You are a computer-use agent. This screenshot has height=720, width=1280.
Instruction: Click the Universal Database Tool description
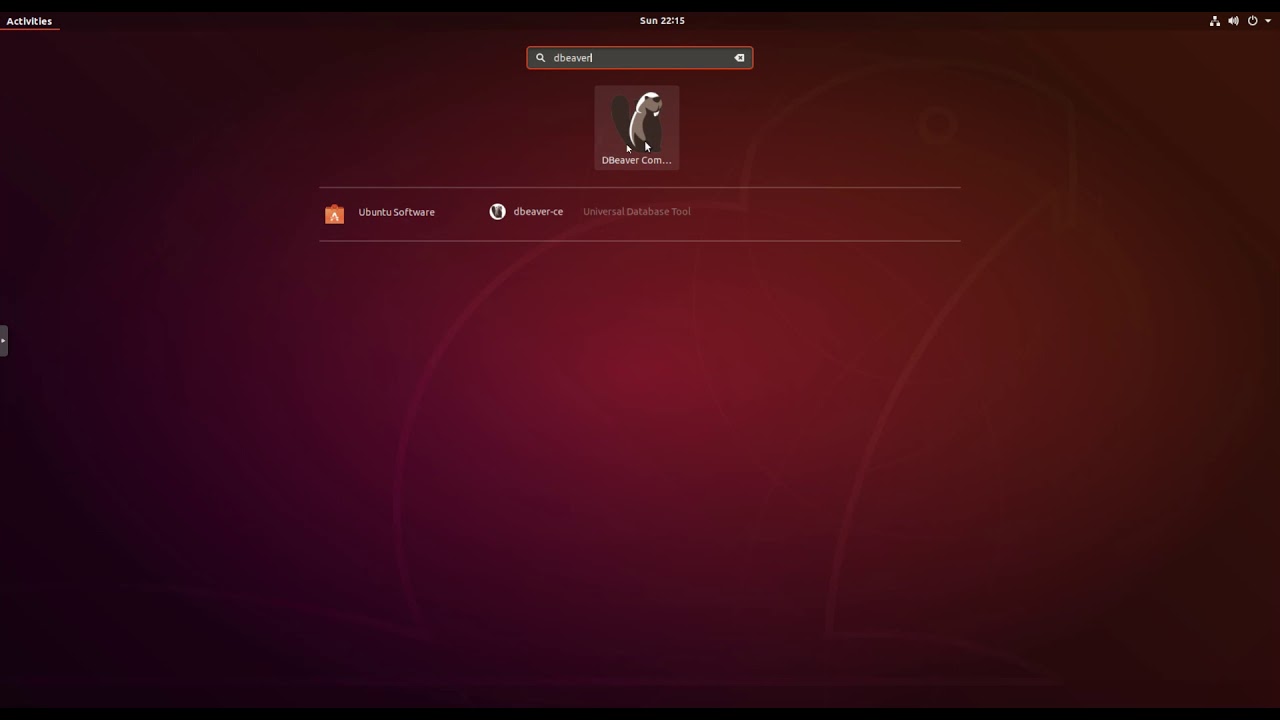[x=637, y=212]
